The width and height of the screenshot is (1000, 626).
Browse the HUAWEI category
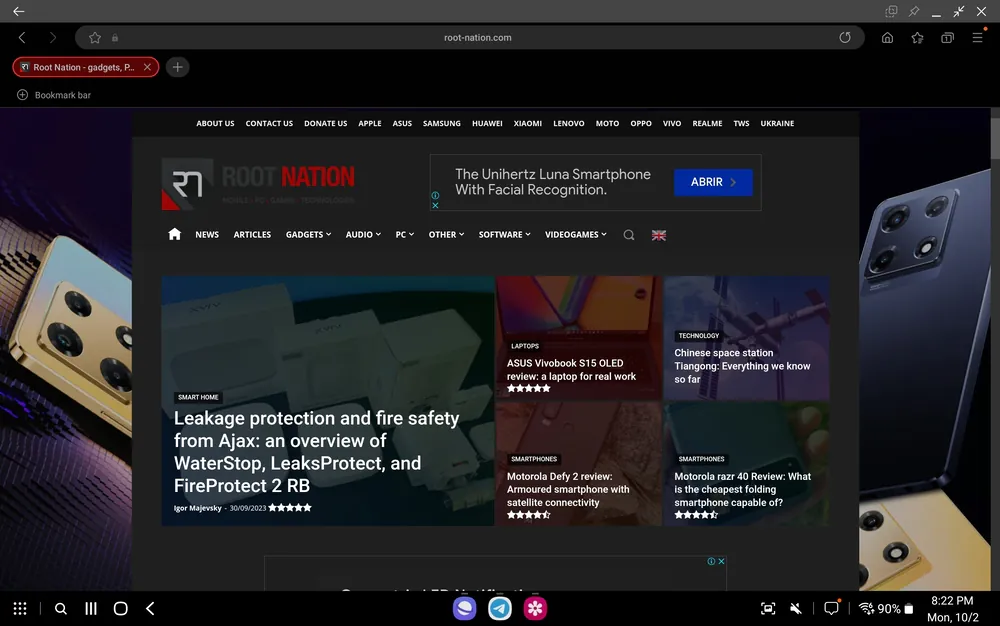click(487, 124)
